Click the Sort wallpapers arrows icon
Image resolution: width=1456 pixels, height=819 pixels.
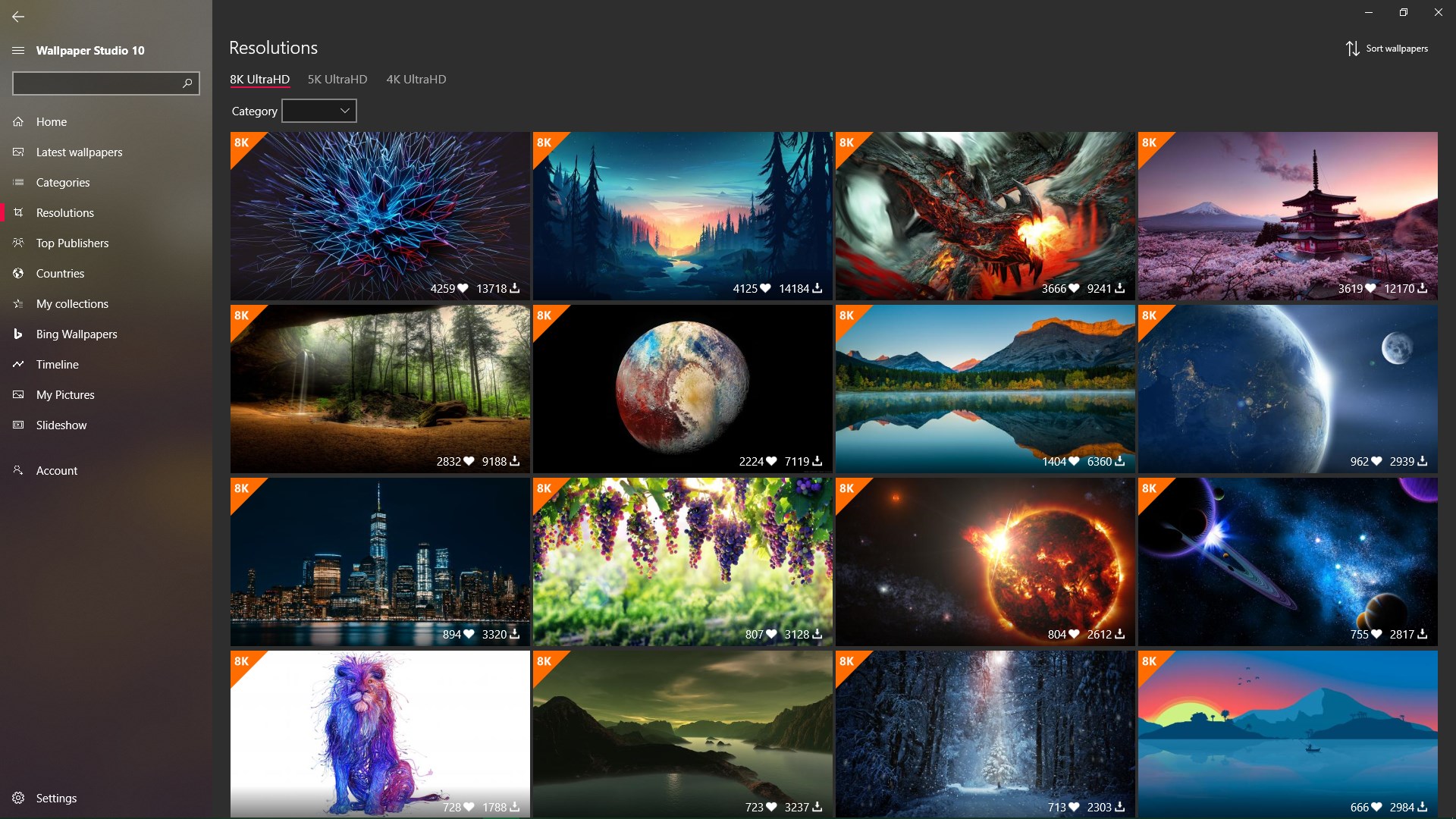tap(1352, 49)
